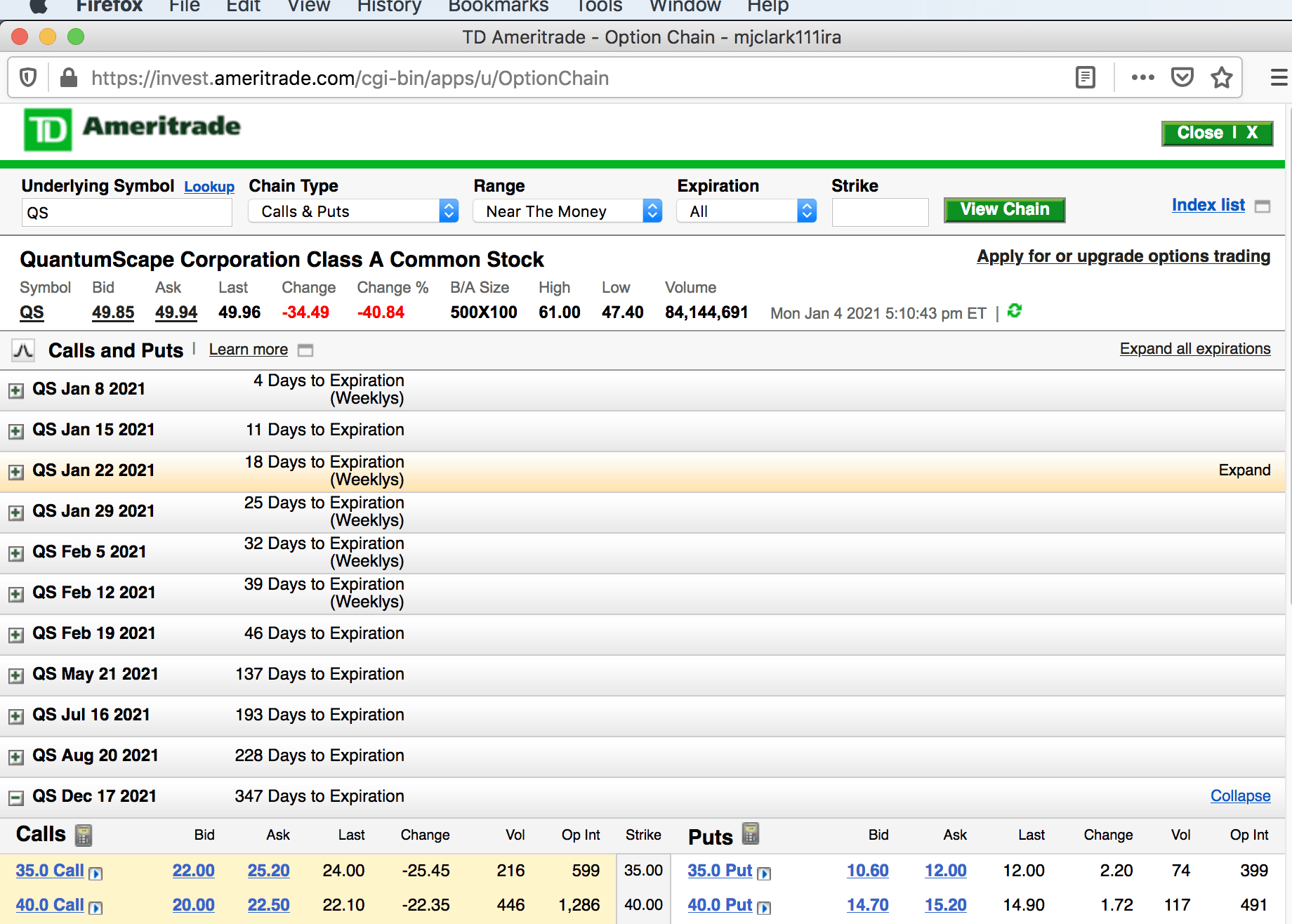Click the View Chain button
The image size is (1292, 924).
[1004, 209]
